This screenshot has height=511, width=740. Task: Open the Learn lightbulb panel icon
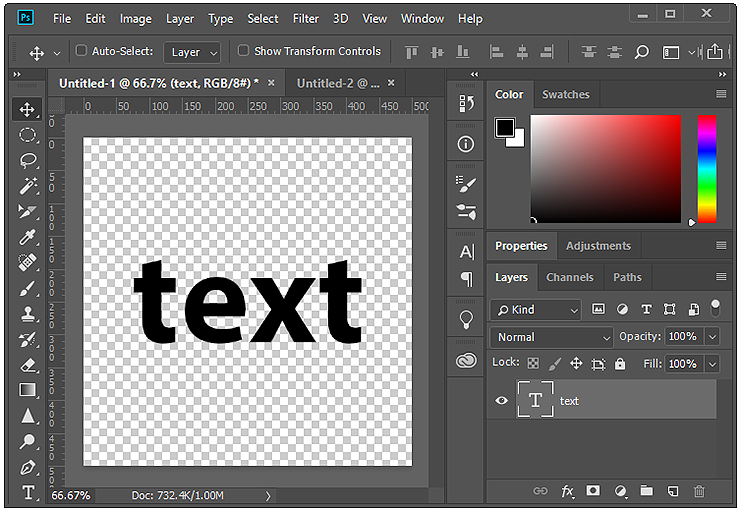[466, 319]
